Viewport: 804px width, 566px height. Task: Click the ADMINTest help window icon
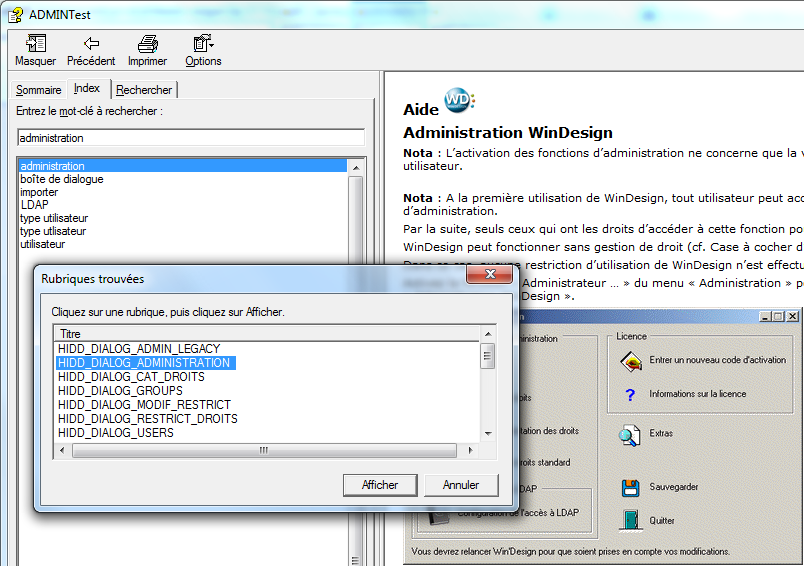click(15, 15)
